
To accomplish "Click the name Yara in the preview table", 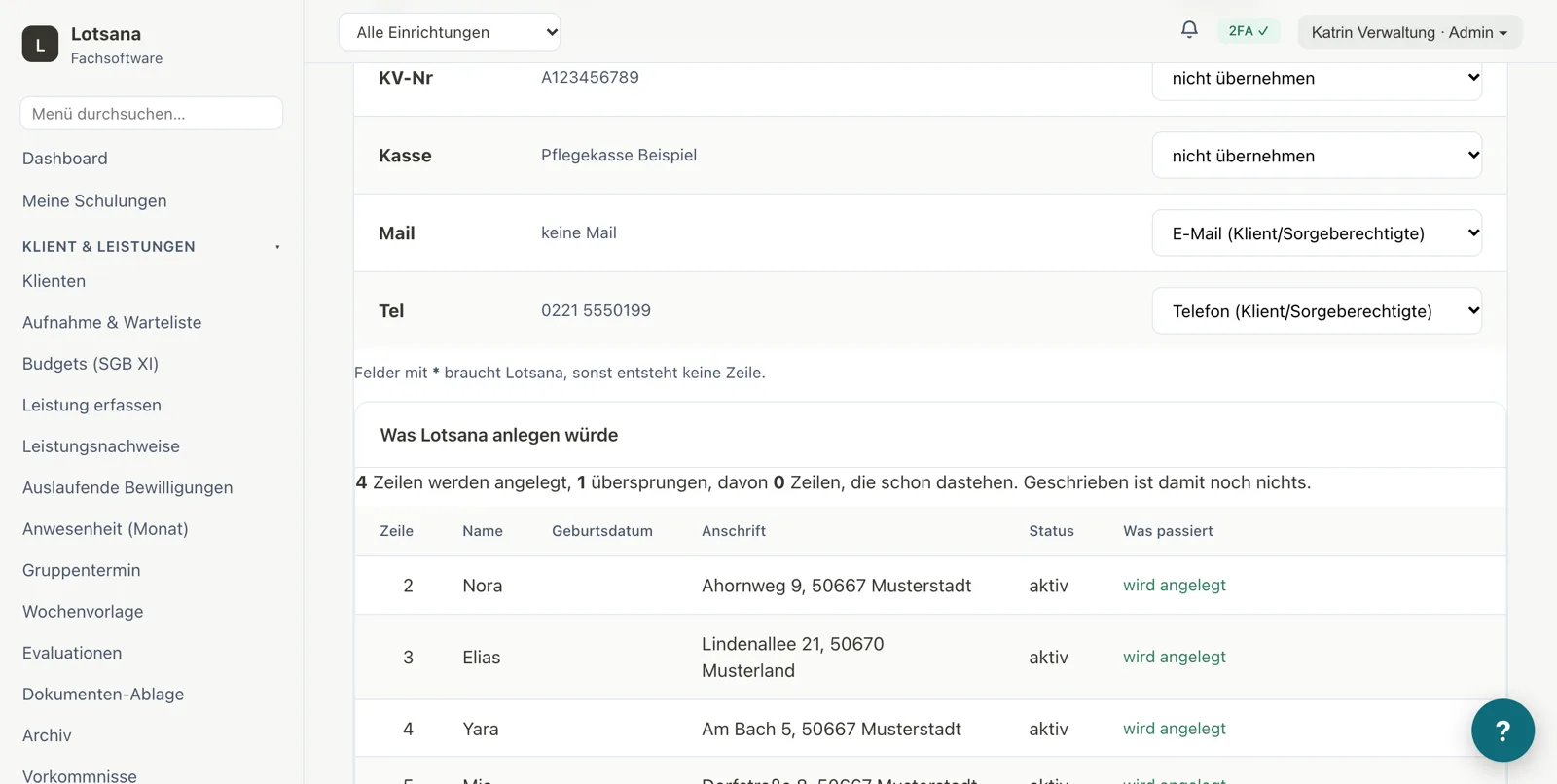I will [x=481, y=730].
